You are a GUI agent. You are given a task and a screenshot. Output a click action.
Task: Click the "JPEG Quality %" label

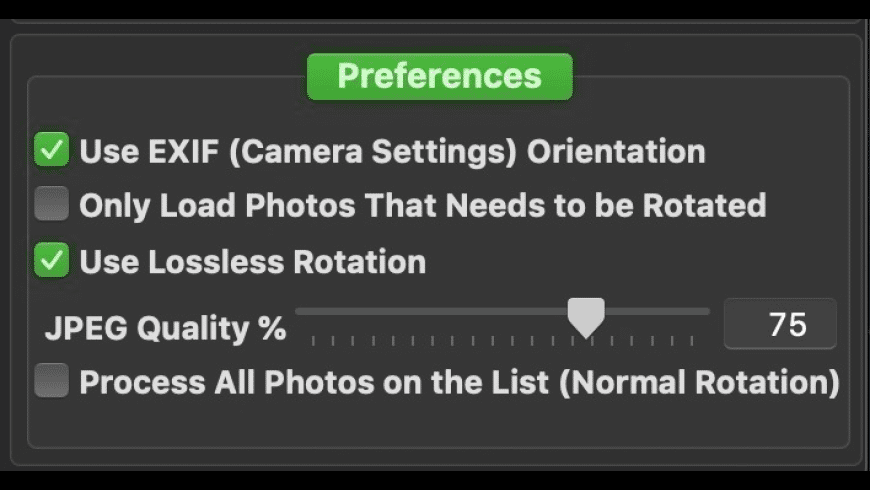point(165,327)
